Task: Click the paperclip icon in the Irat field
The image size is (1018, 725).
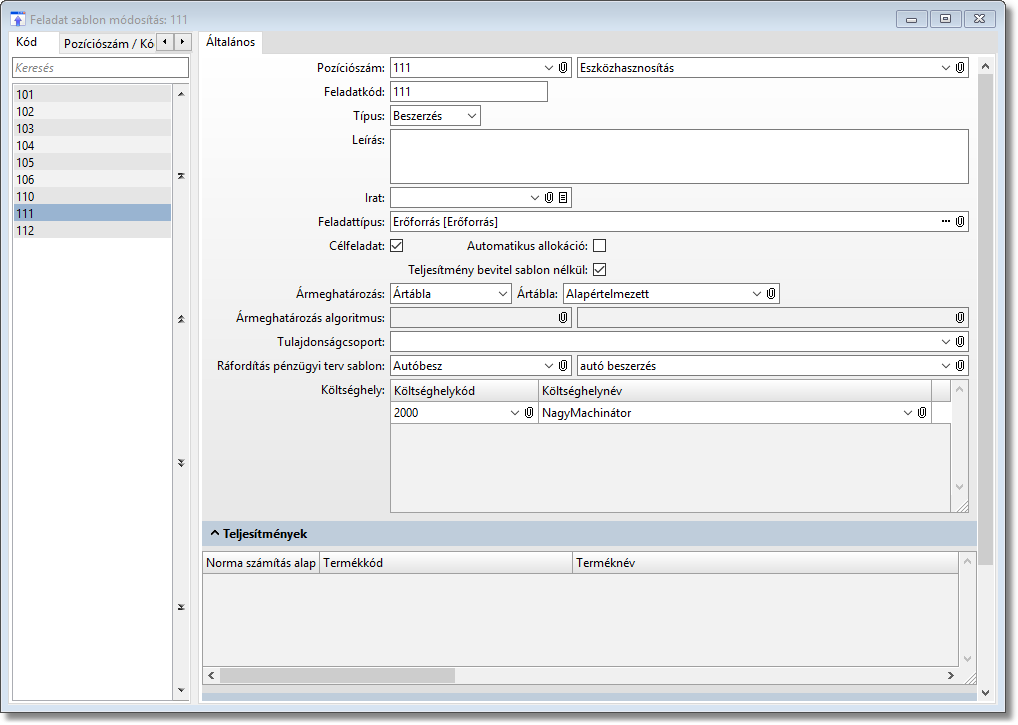Action: coord(549,197)
